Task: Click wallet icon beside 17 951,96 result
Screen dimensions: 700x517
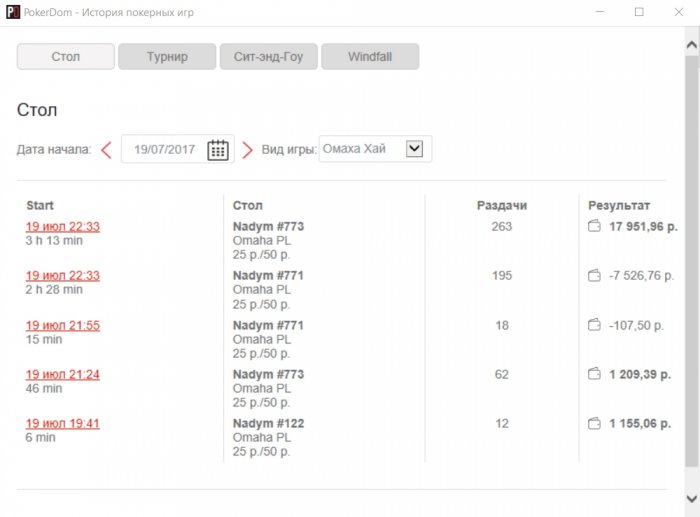Action: click(594, 227)
